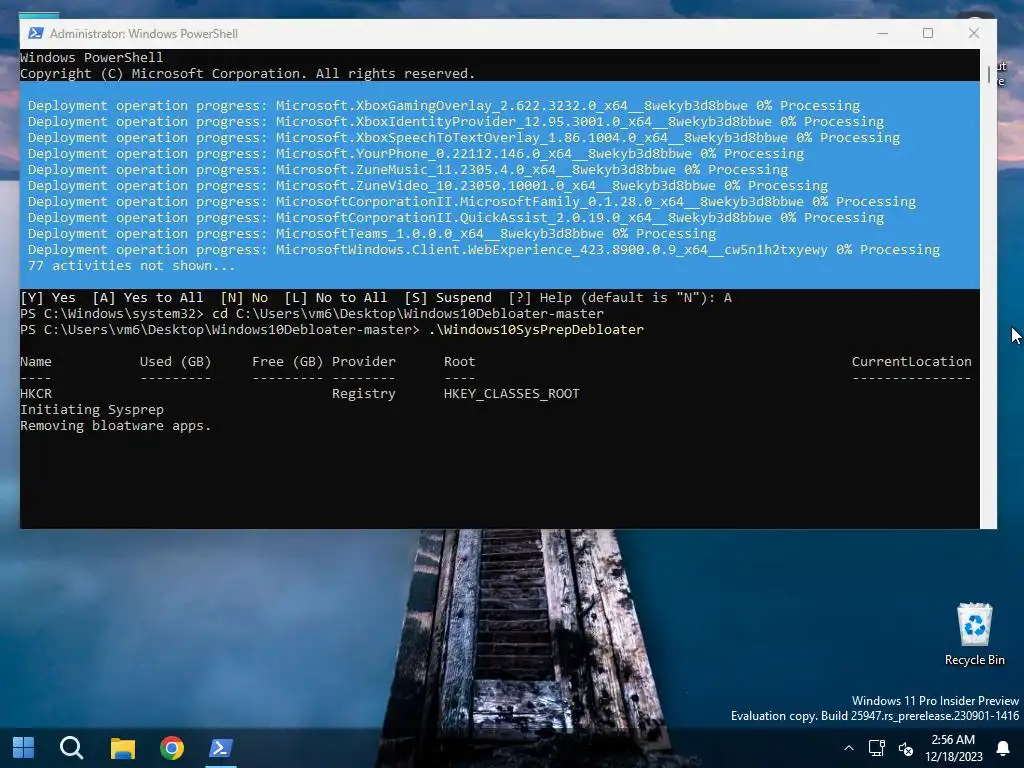Open Google Chrome from the taskbar
Screen dimensions: 1024x768
click(x=172, y=748)
